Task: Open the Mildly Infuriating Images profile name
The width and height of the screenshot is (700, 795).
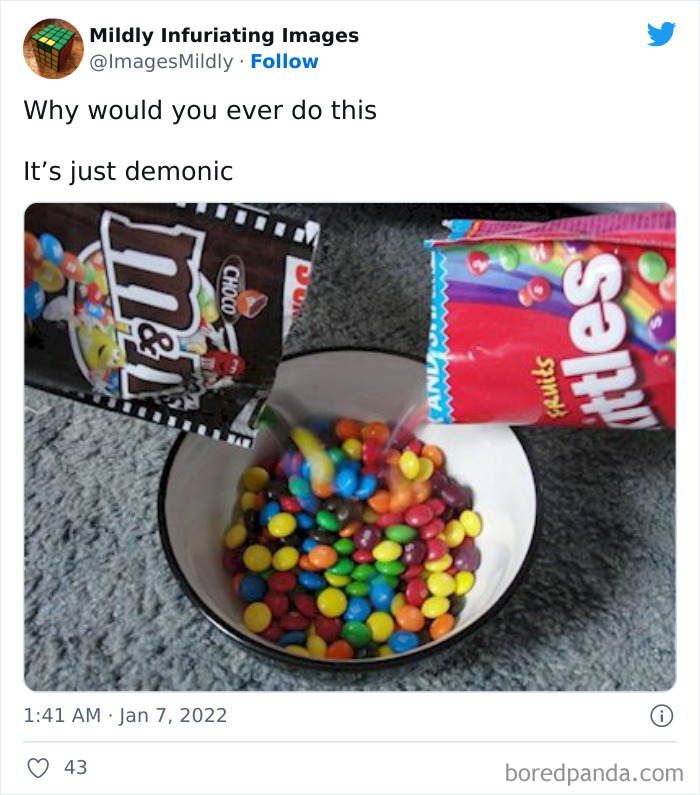Action: pos(224,36)
